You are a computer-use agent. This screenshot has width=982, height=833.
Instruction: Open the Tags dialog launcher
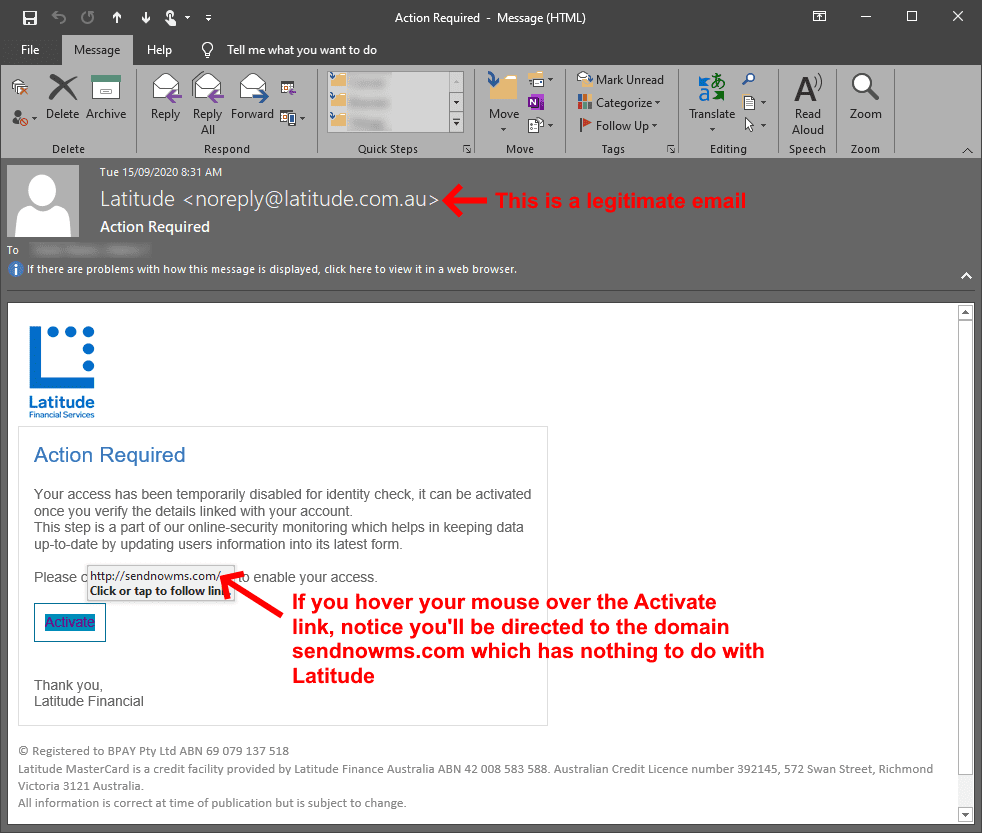point(671,149)
